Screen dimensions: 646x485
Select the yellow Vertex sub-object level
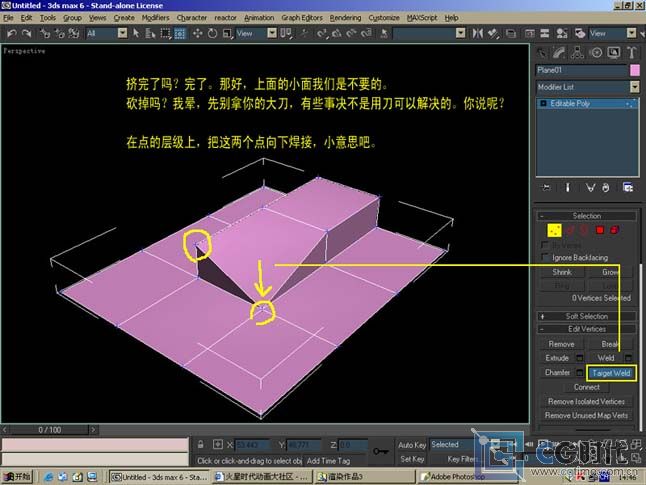coord(554,230)
